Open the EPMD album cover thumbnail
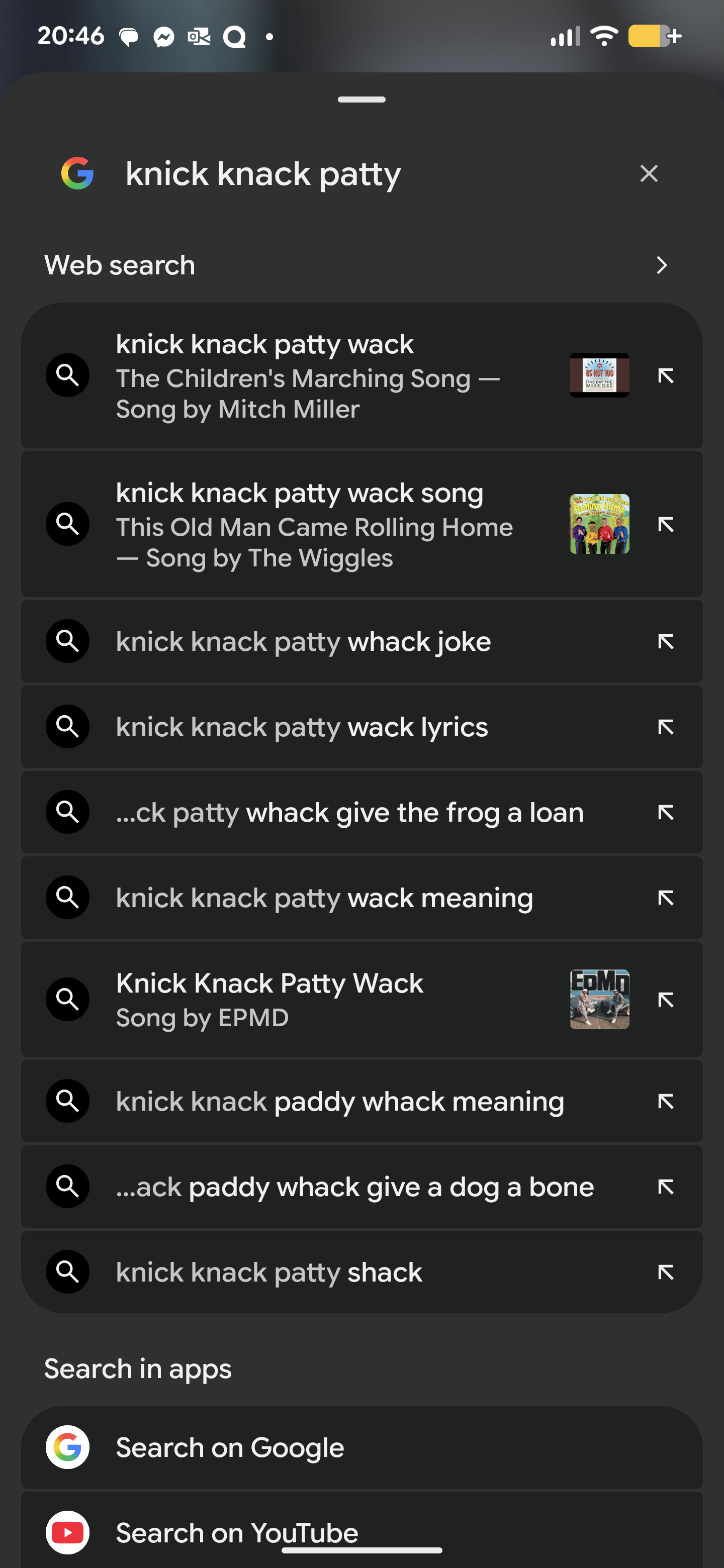 click(599, 999)
